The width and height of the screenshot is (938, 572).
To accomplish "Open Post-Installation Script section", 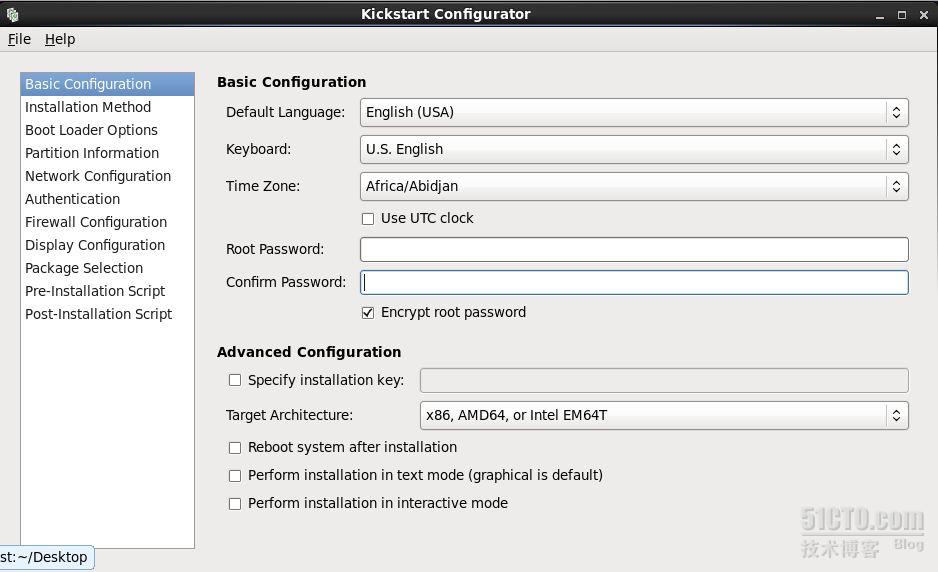I will pos(99,314).
